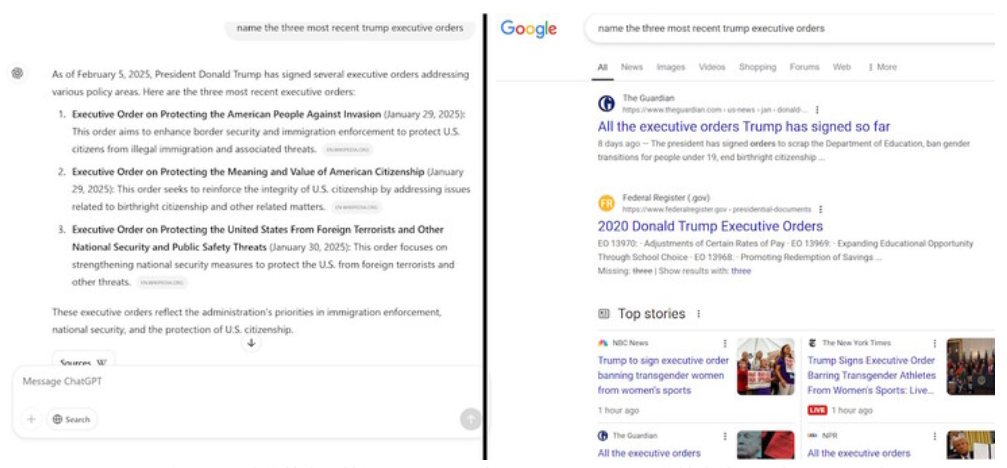Open options menu for NBC News story
The image size is (1007, 468).
[x=725, y=343]
